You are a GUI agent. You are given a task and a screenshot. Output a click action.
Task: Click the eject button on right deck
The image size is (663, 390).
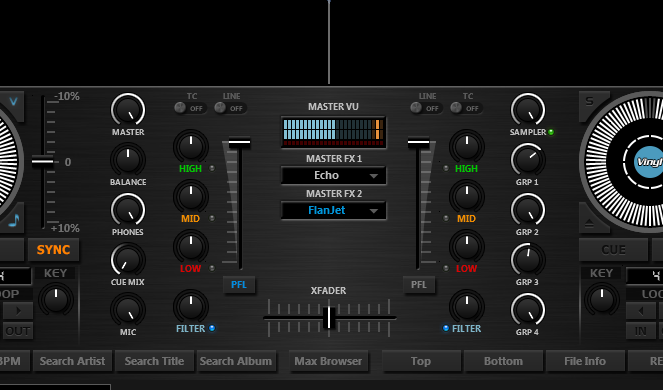[x=590, y=222]
